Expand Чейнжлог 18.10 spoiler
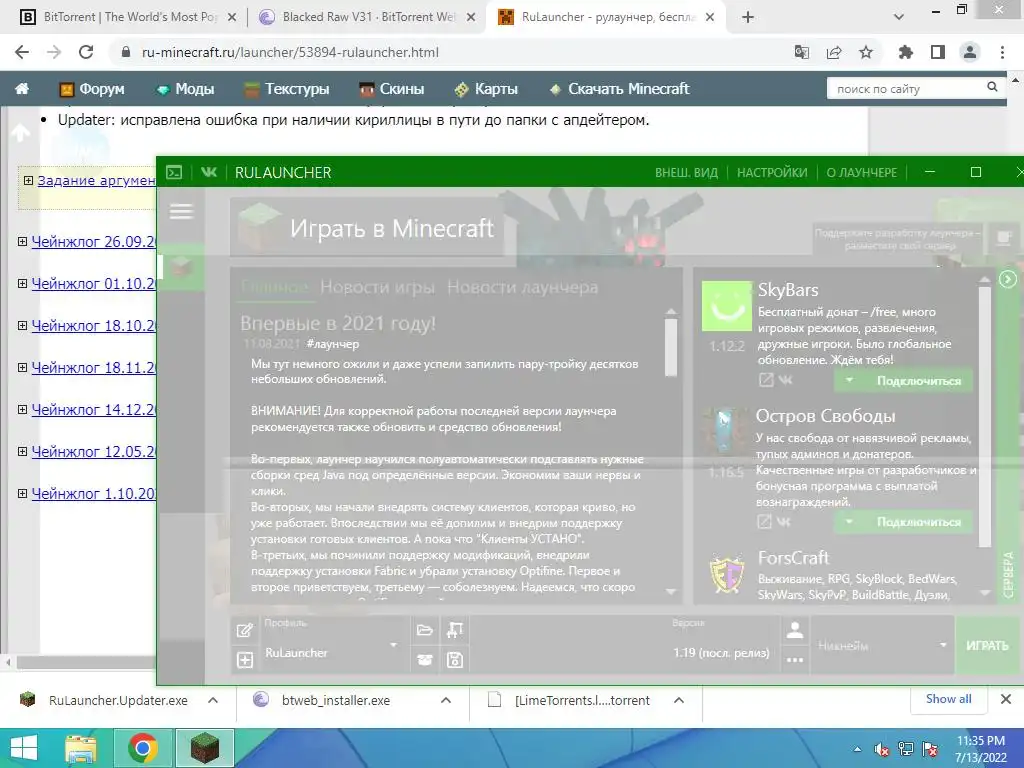This screenshot has height=768, width=1024. click(22, 325)
